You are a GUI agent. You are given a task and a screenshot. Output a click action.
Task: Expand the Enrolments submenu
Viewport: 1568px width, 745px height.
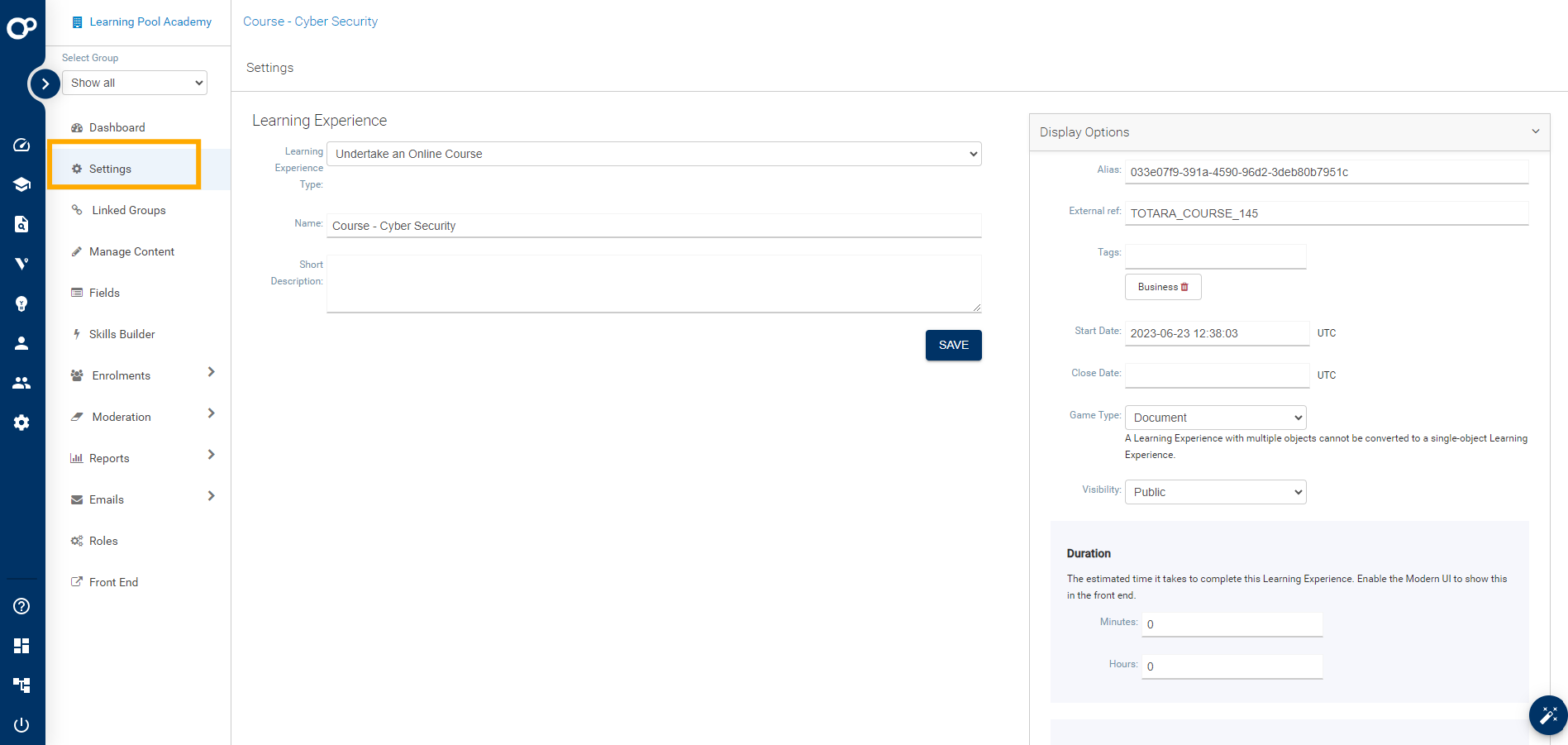(x=211, y=373)
